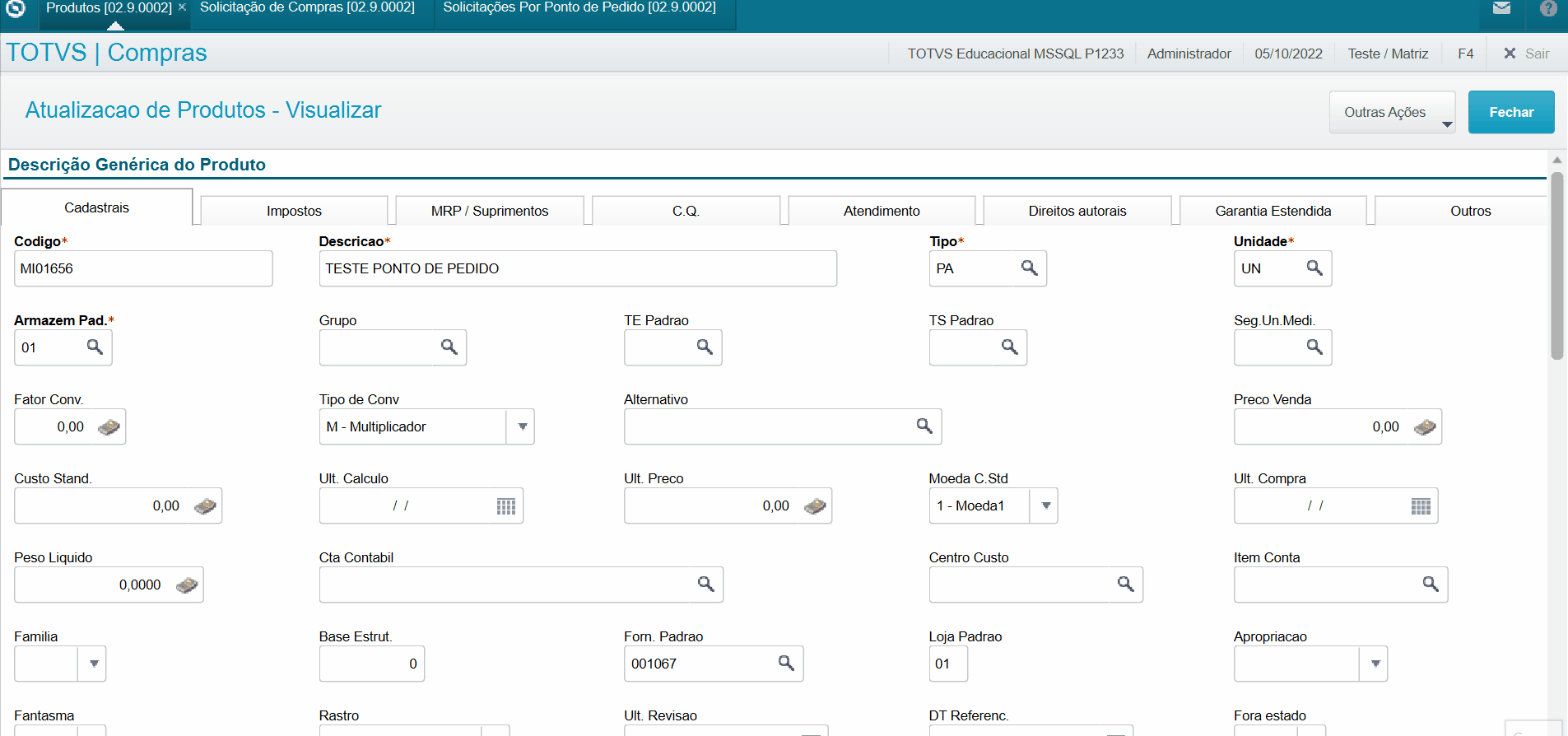This screenshot has width=1568, height=736.
Task: Click the TOTVS Educacional MSSQL P1233 label
Action: click(x=1015, y=54)
